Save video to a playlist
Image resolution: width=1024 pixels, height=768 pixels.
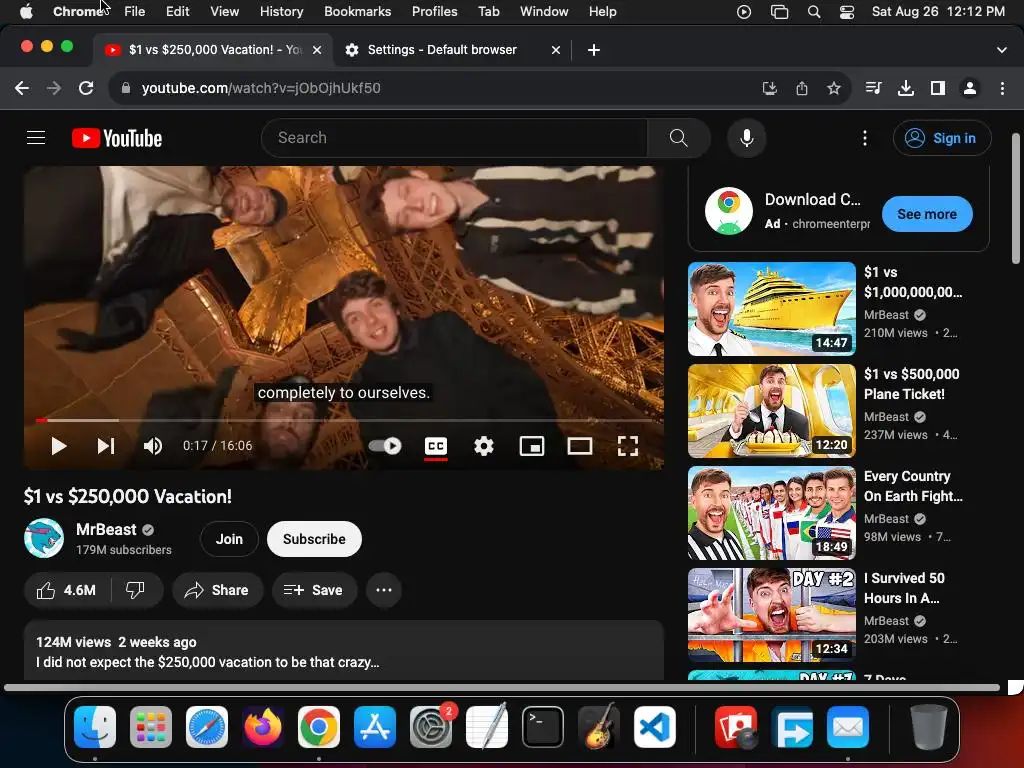click(314, 590)
